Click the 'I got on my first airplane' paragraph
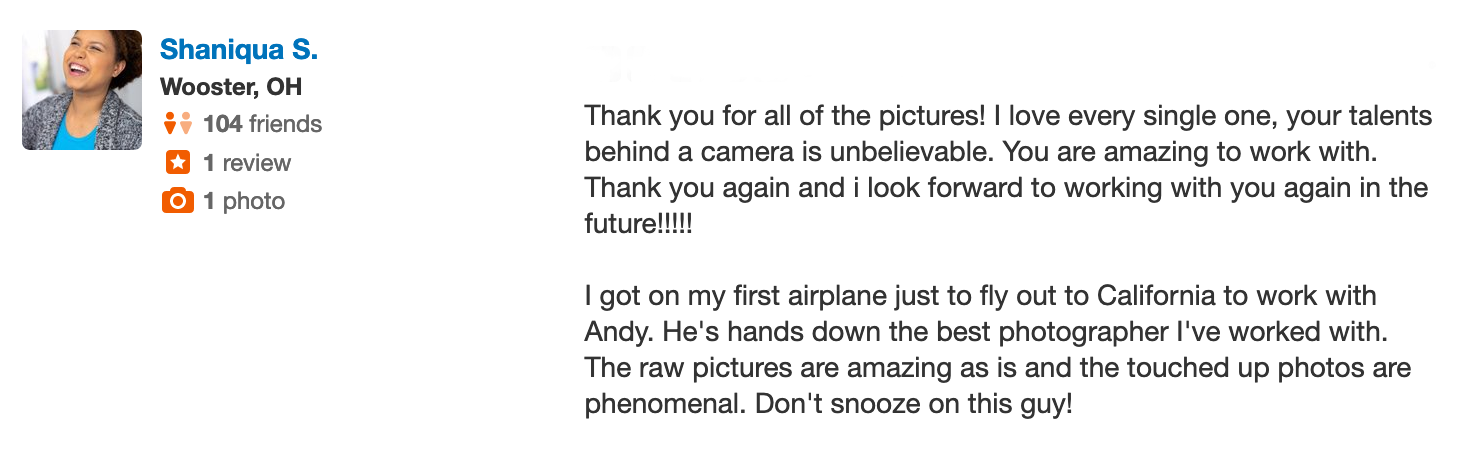The height and width of the screenshot is (460, 1468). (997, 352)
